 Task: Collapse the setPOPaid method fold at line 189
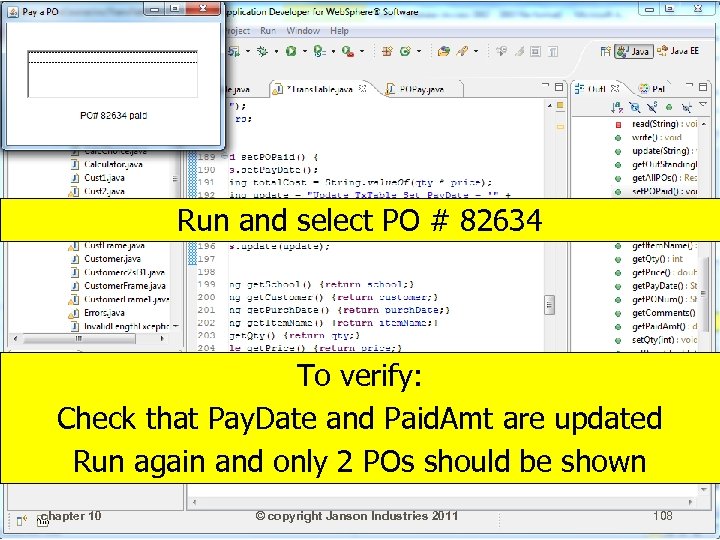click(x=224, y=157)
